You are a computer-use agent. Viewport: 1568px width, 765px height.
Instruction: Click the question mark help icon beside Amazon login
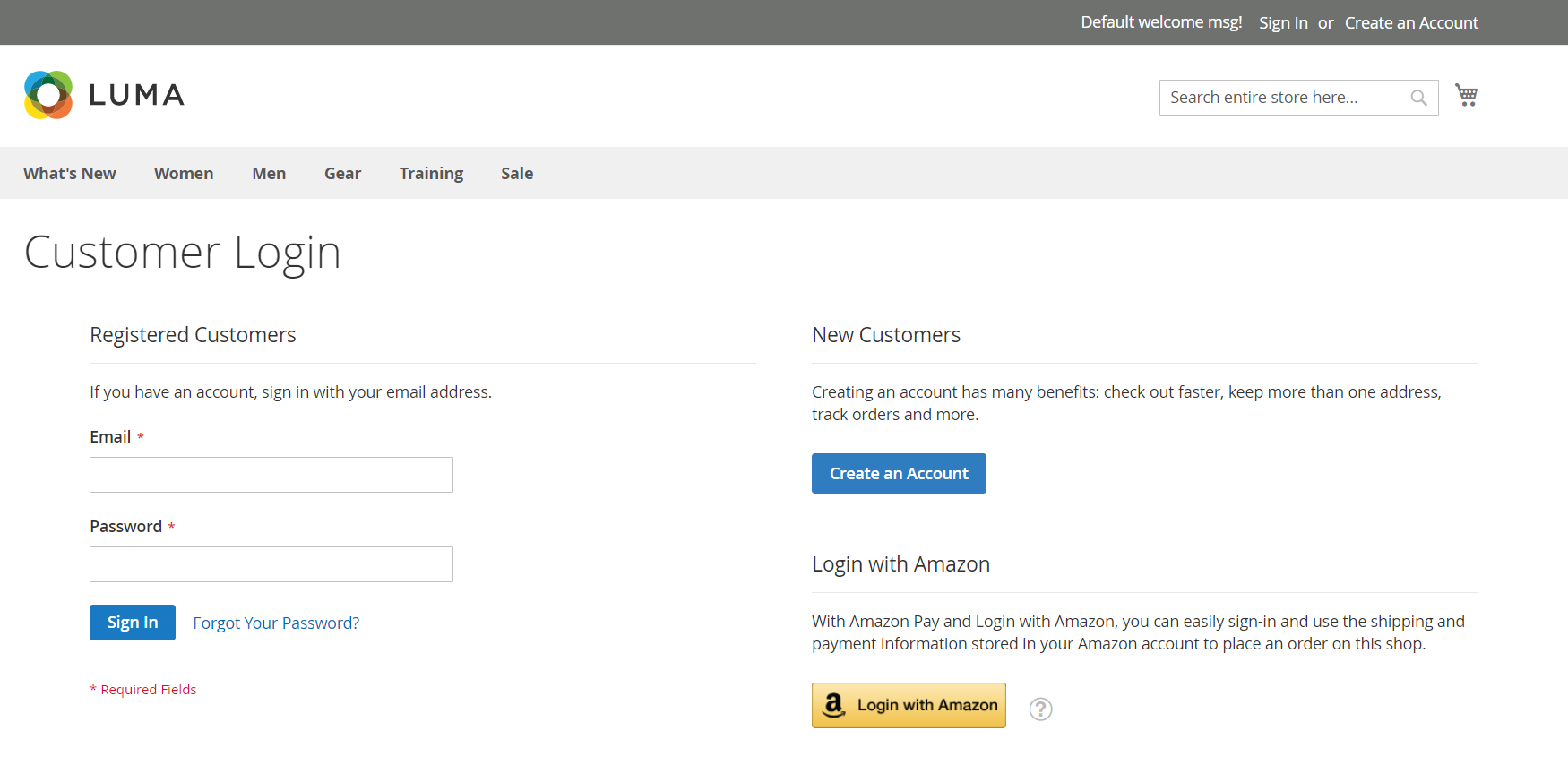tap(1040, 709)
